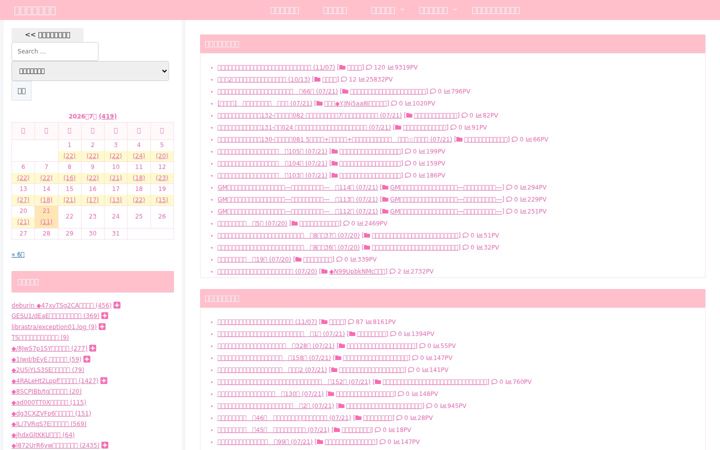Open the (16) posts link for July 8
This screenshot has height=450, width=720.
69,178
